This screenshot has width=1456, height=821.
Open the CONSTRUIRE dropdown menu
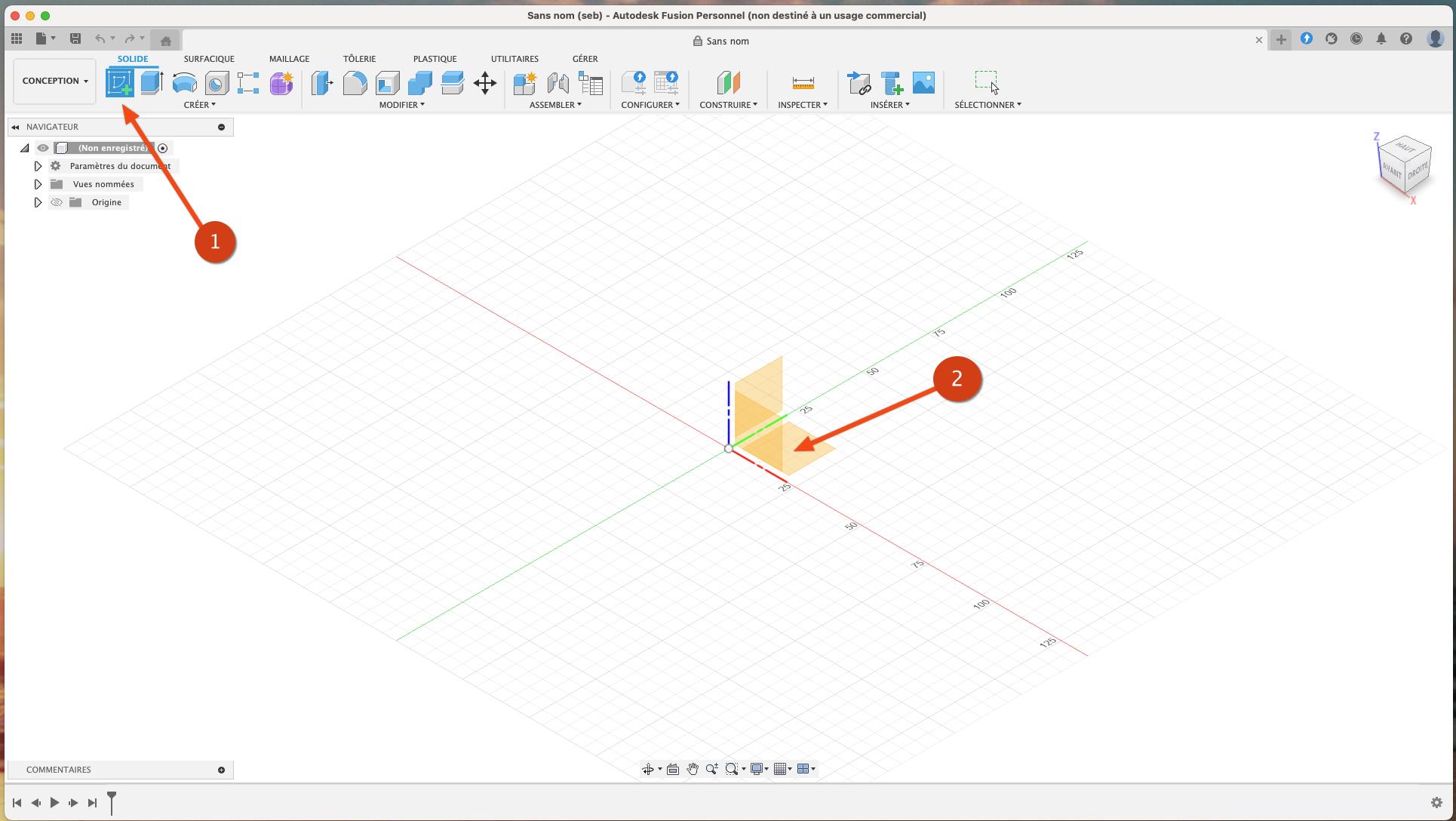point(728,105)
